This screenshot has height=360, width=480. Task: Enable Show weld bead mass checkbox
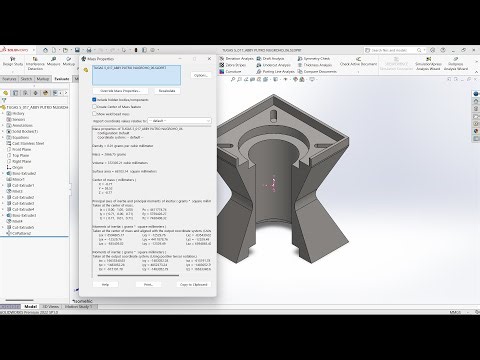click(x=94, y=114)
